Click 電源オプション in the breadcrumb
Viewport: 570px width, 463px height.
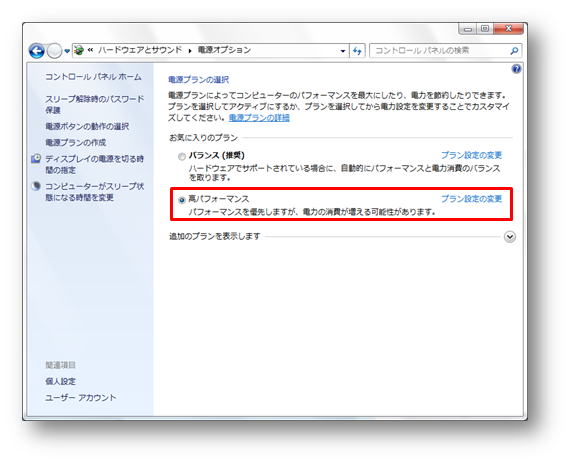point(224,50)
